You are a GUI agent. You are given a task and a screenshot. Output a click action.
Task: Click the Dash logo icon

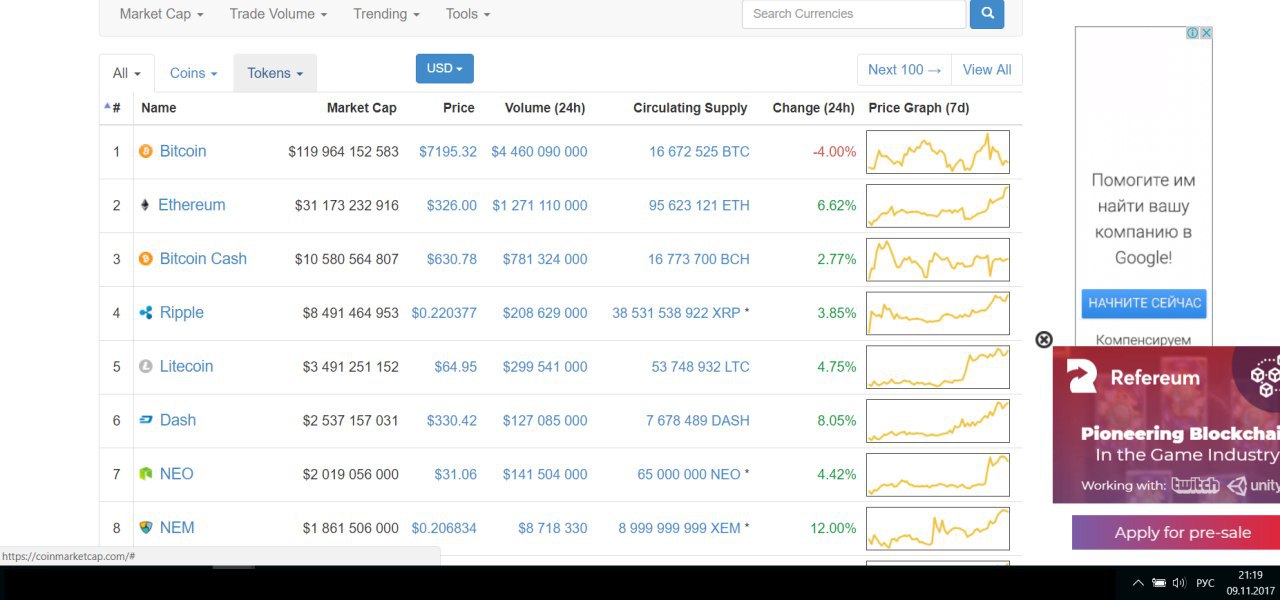coord(146,421)
